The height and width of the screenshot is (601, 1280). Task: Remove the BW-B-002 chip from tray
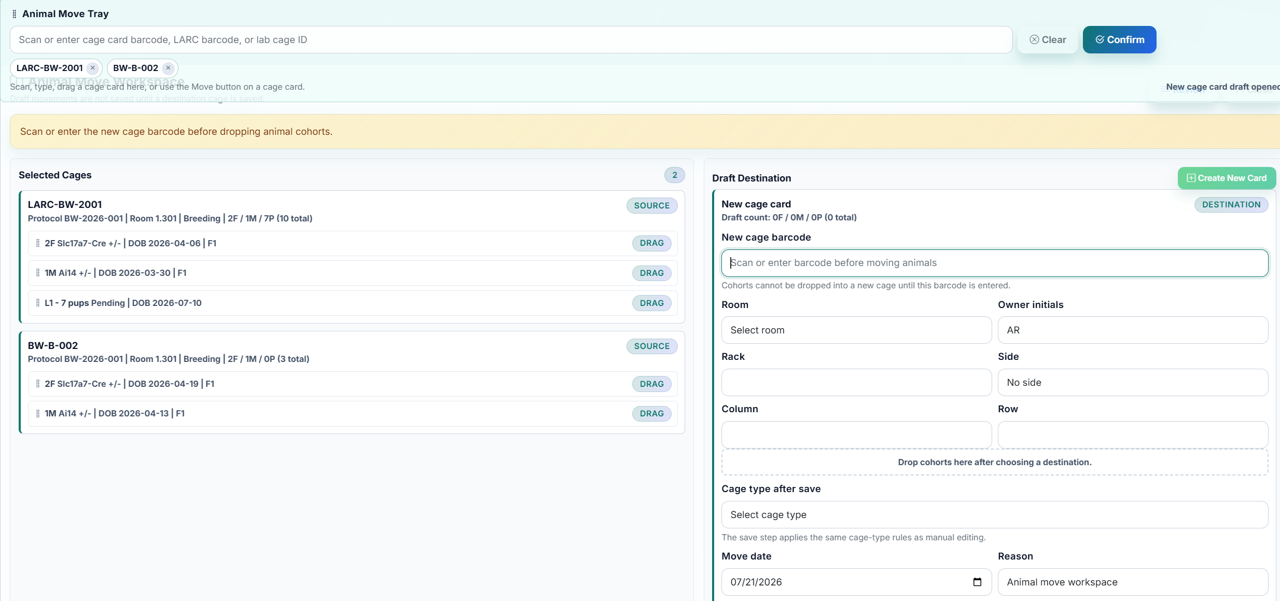coord(168,68)
